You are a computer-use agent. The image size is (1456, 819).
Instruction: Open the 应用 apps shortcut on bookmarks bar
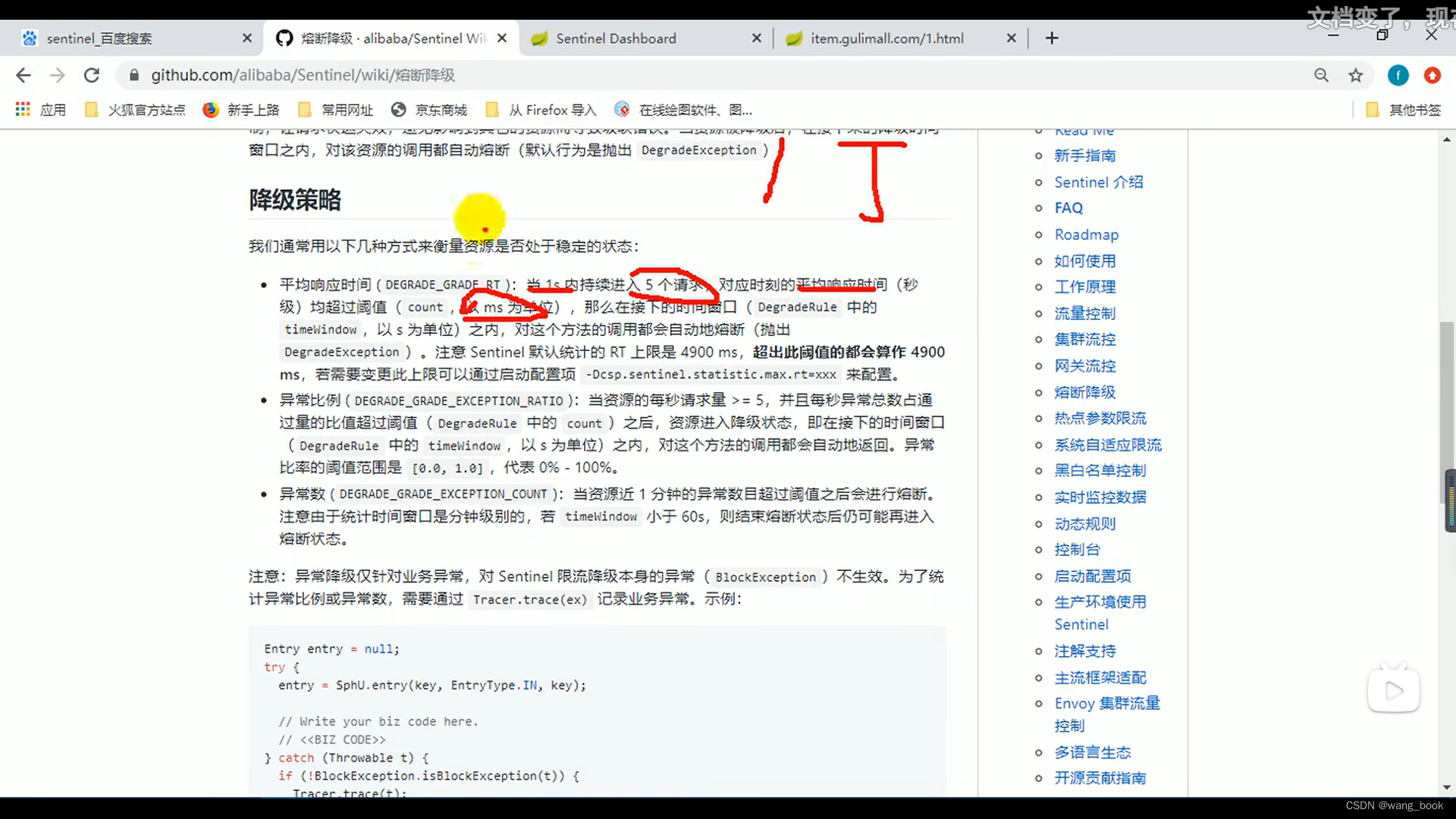(x=39, y=109)
